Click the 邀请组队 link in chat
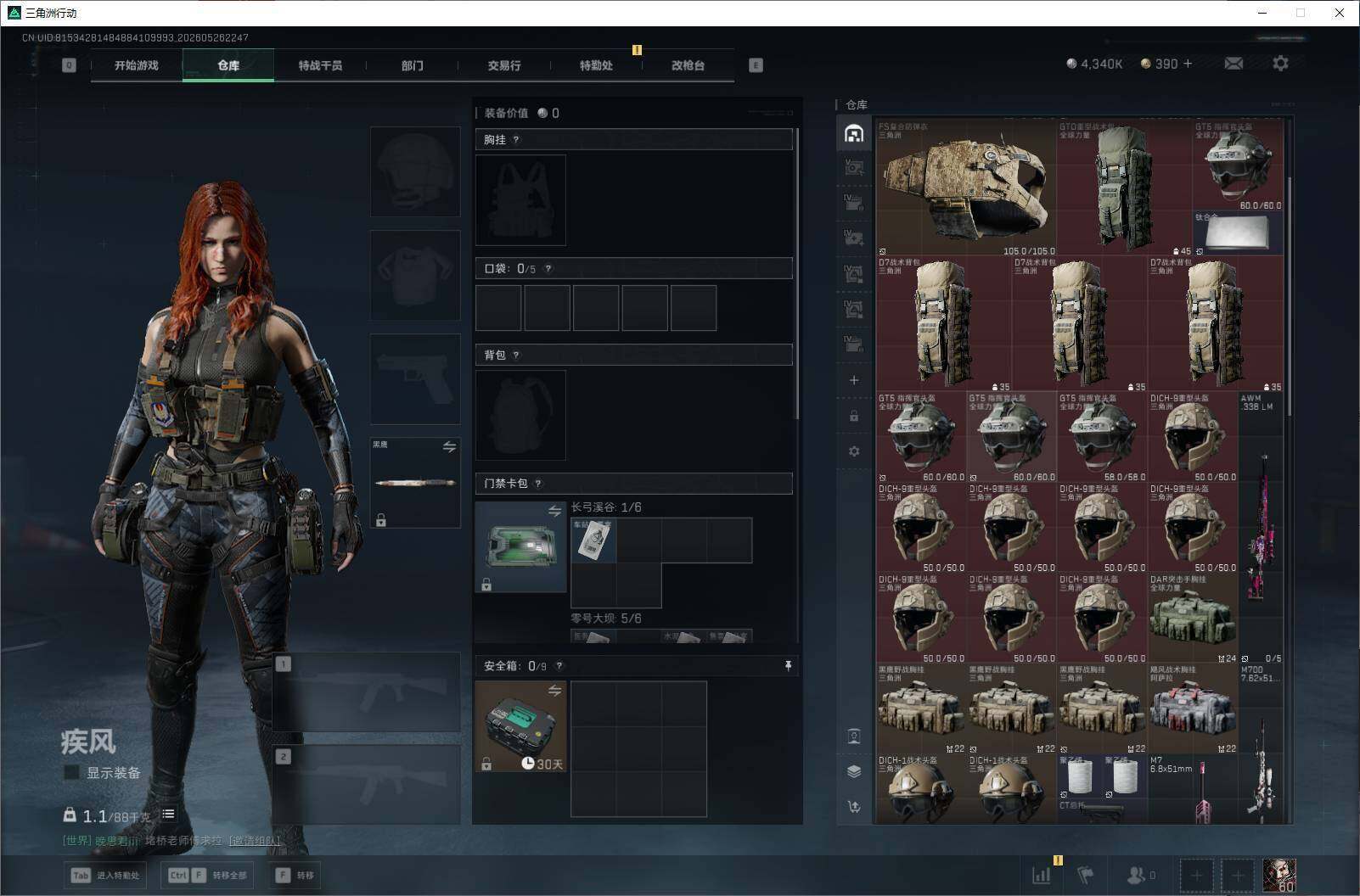 [x=255, y=841]
